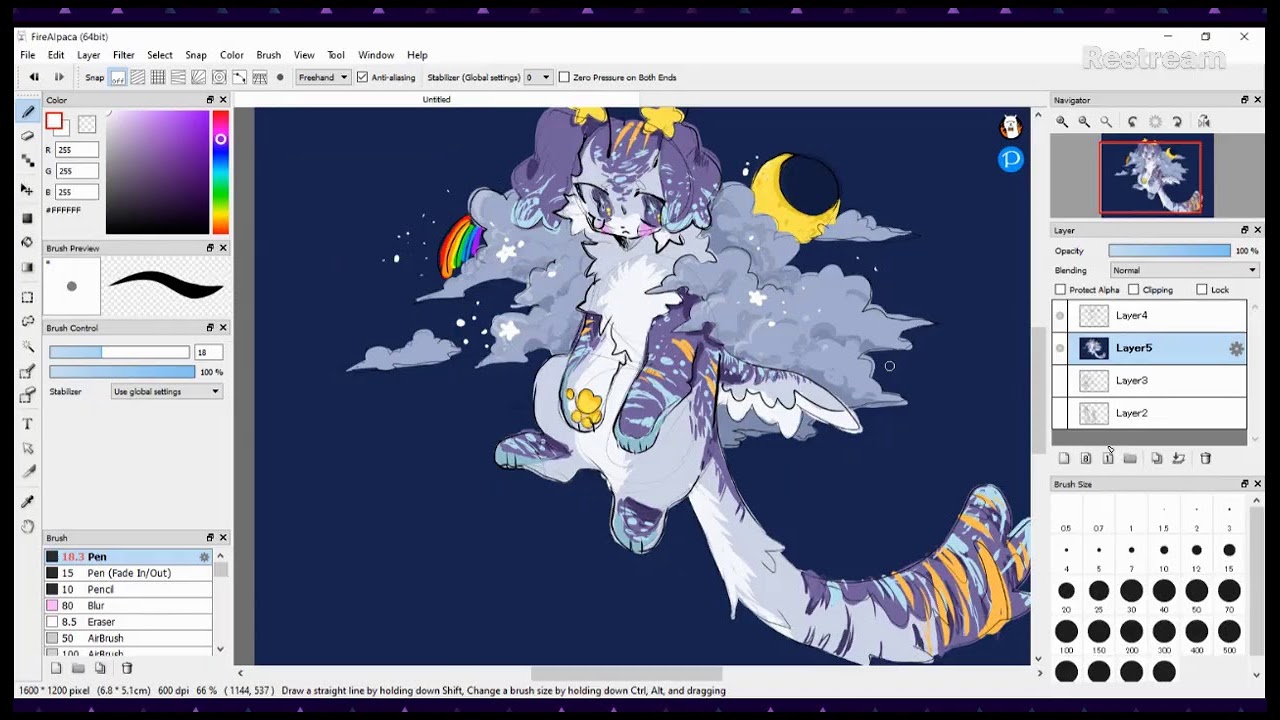This screenshot has width=1280, height=720.
Task: Hide Layer5 visibility dot
Action: click(x=1060, y=348)
